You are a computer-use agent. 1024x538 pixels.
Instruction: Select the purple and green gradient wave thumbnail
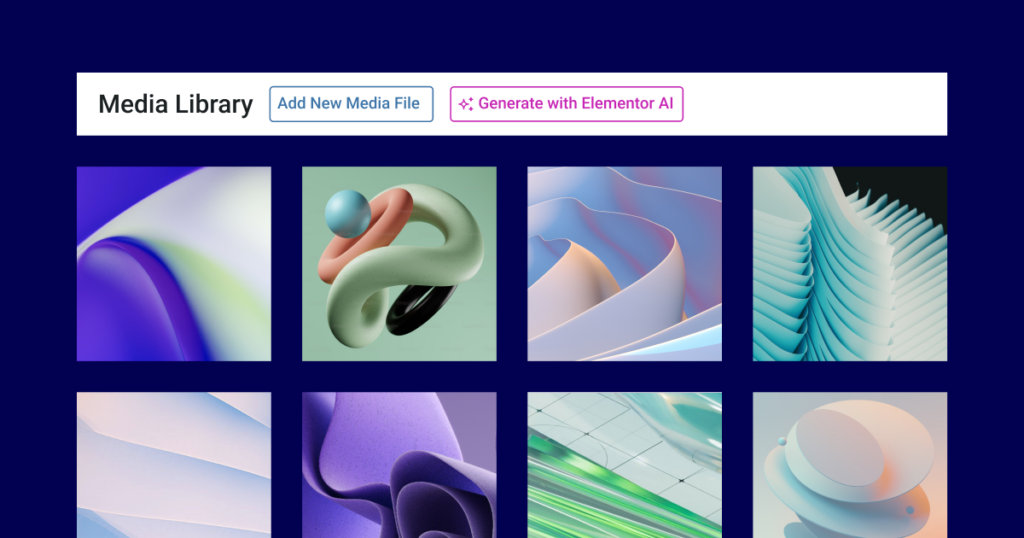(174, 264)
